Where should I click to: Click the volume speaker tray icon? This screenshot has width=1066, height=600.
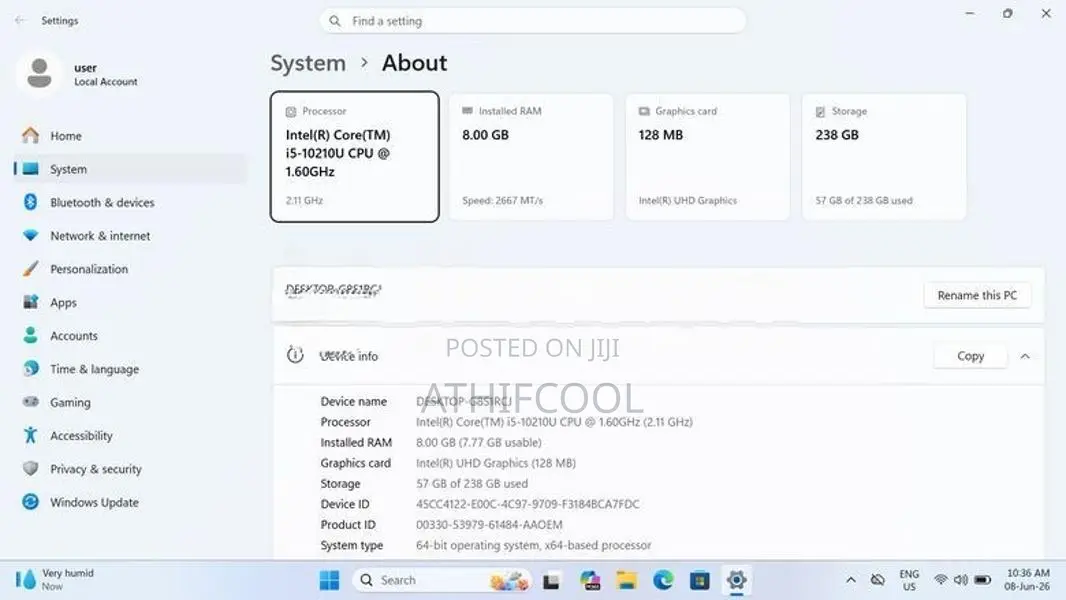click(x=961, y=580)
